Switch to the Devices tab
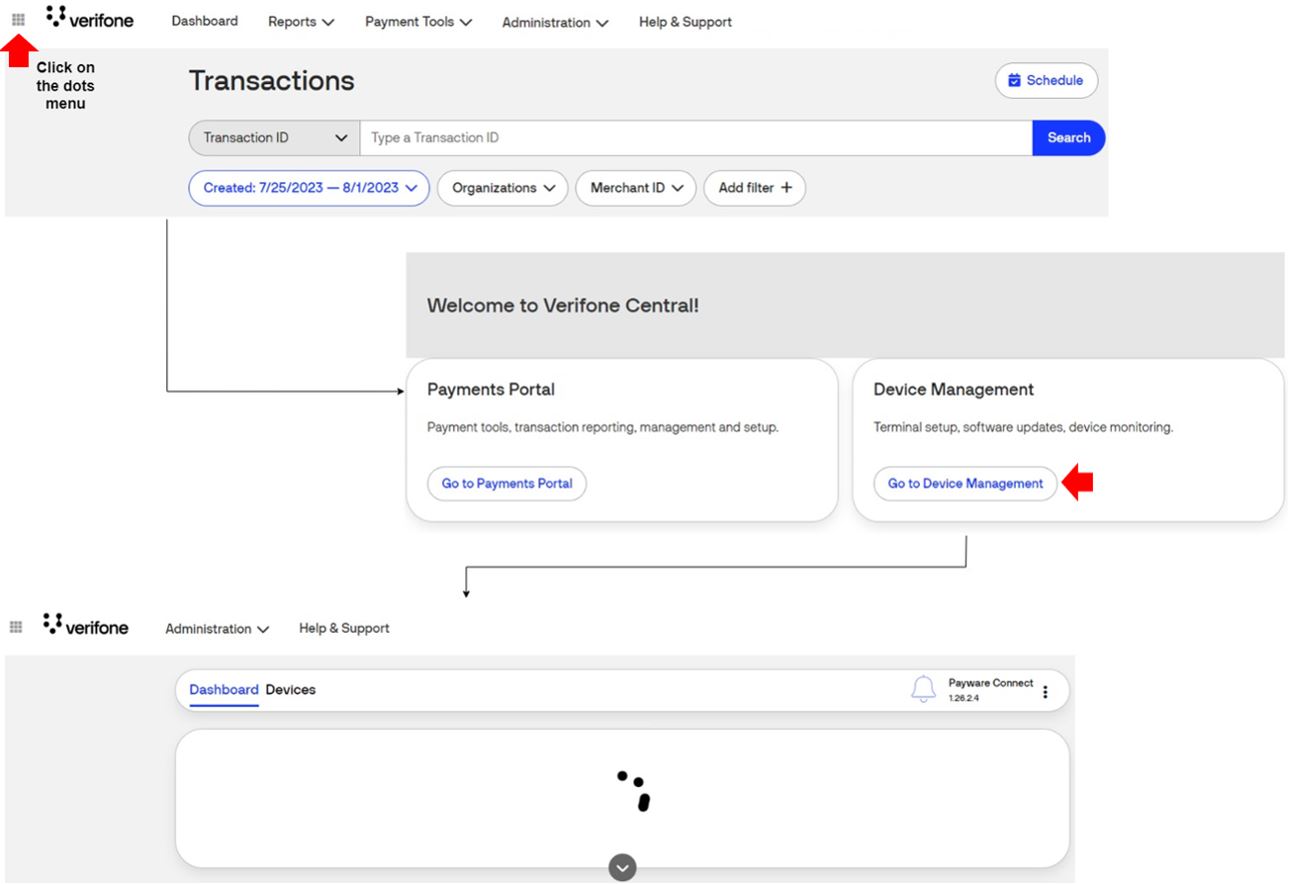Viewport: 1289px width, 884px height. pos(293,689)
